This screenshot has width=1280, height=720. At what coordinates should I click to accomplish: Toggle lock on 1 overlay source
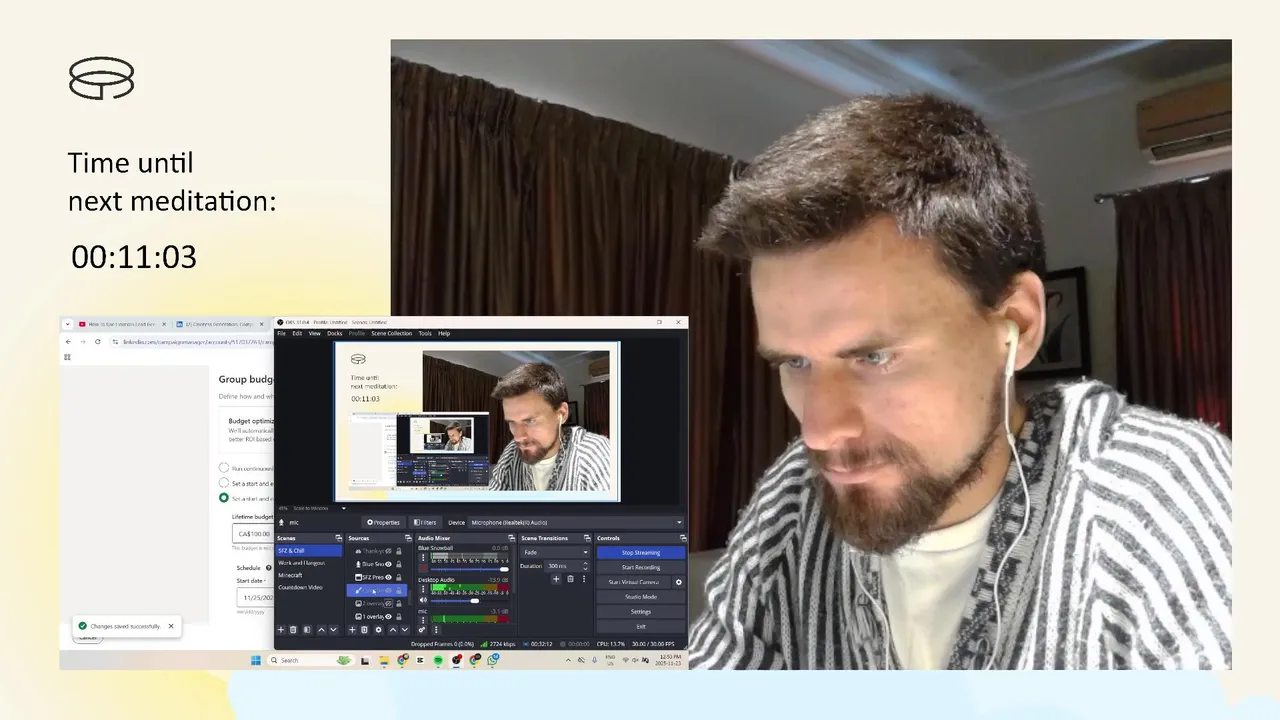point(399,616)
